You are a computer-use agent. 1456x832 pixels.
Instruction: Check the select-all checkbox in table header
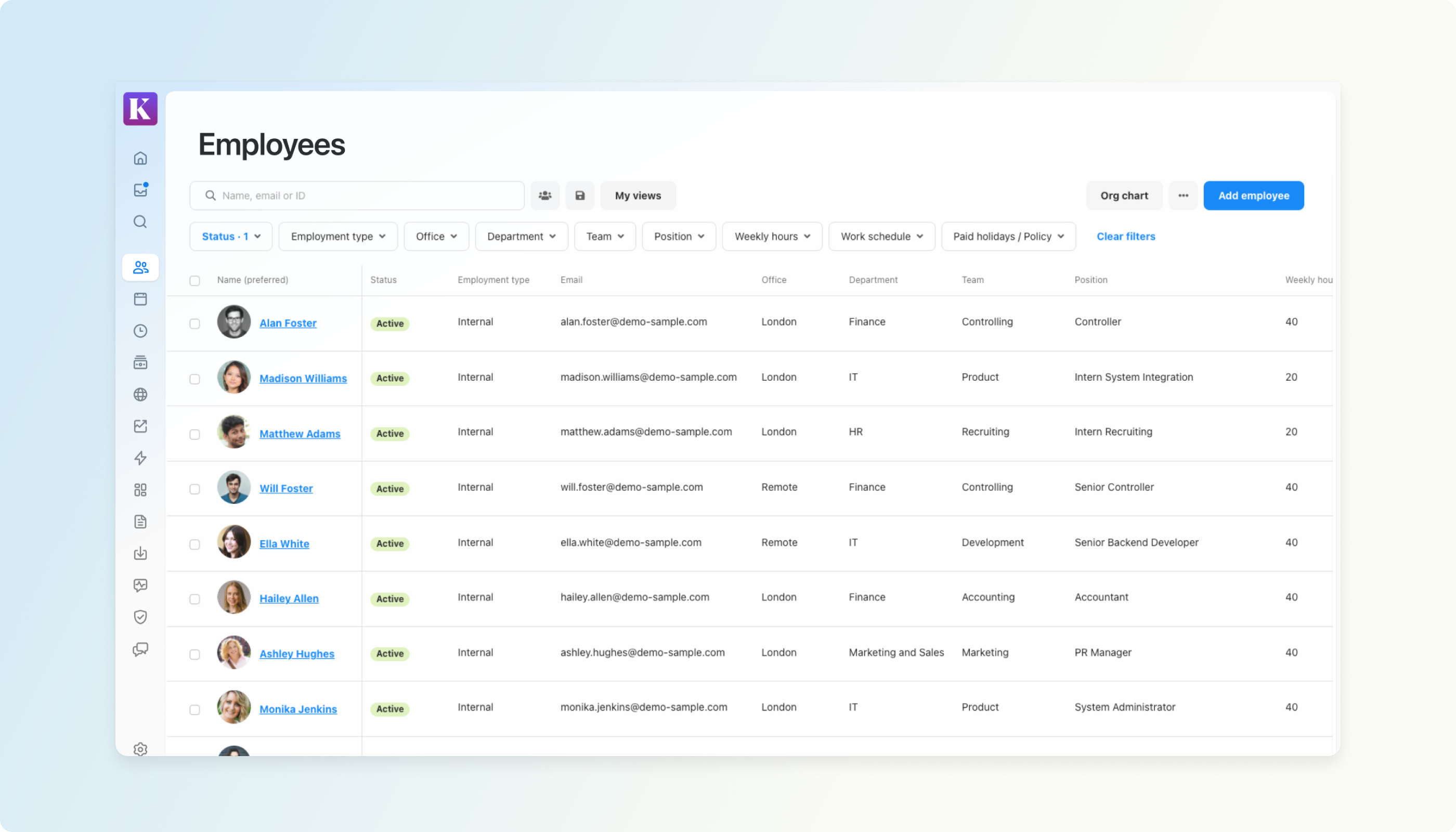point(195,281)
